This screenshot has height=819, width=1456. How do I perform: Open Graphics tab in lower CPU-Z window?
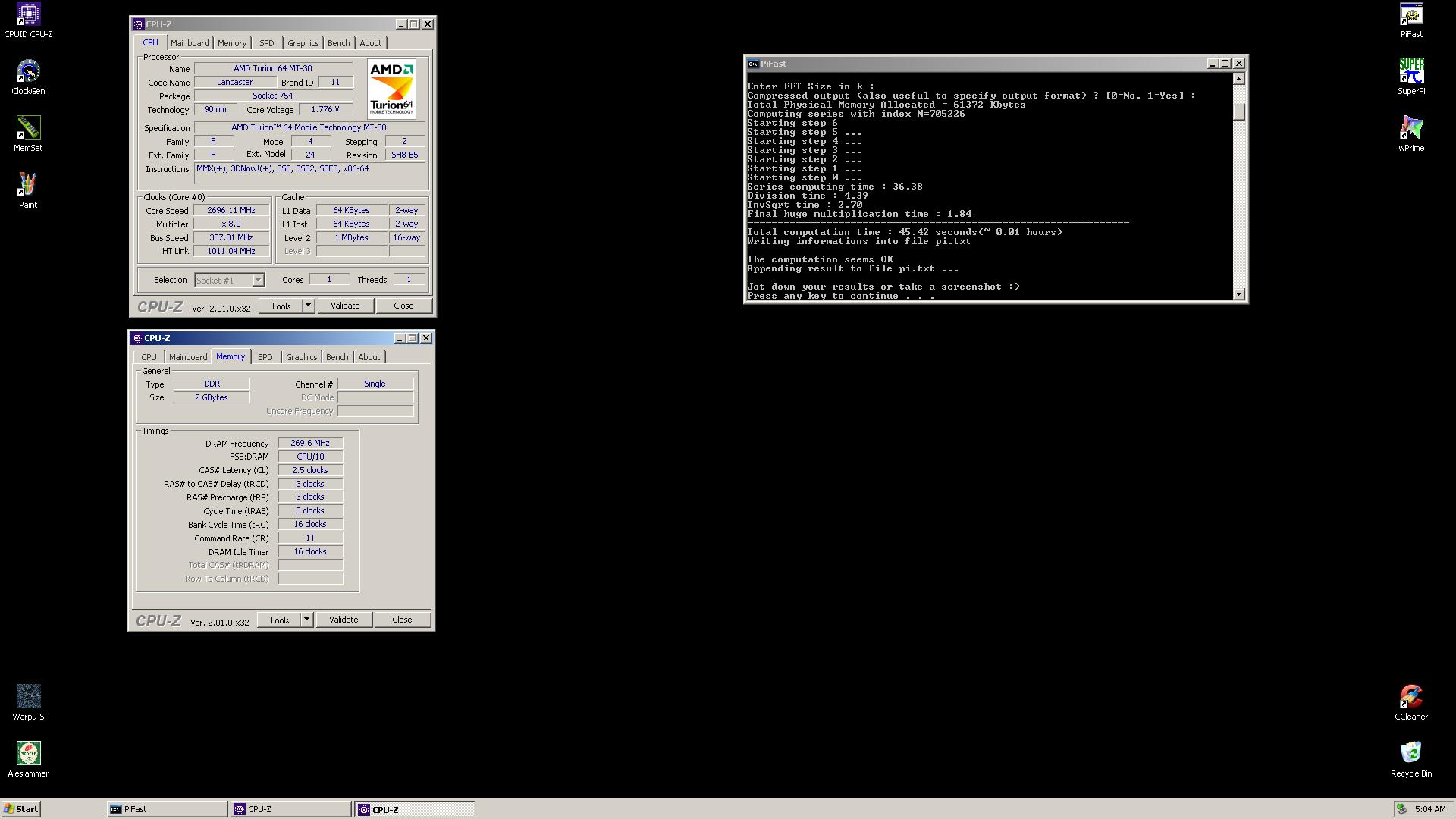click(x=301, y=357)
